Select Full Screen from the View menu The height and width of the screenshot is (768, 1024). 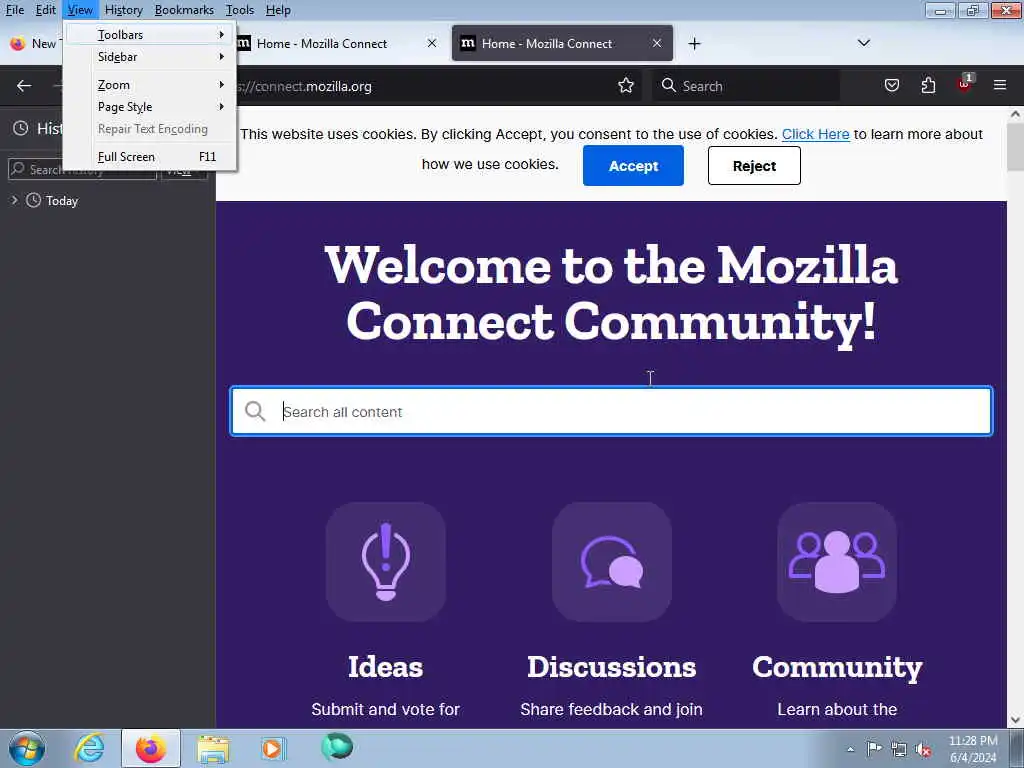151,157
